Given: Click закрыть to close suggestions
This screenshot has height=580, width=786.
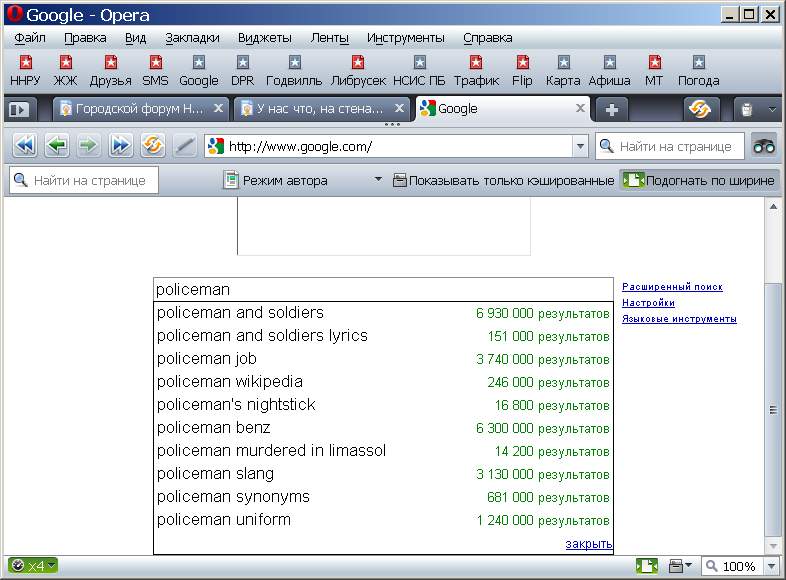Looking at the screenshot, I should pos(588,544).
